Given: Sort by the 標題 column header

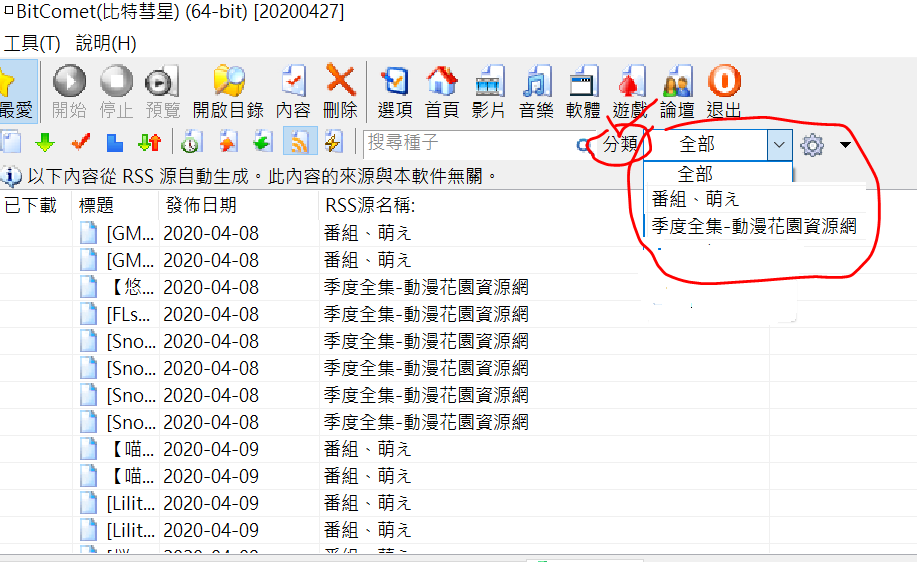Looking at the screenshot, I should tap(116, 205).
